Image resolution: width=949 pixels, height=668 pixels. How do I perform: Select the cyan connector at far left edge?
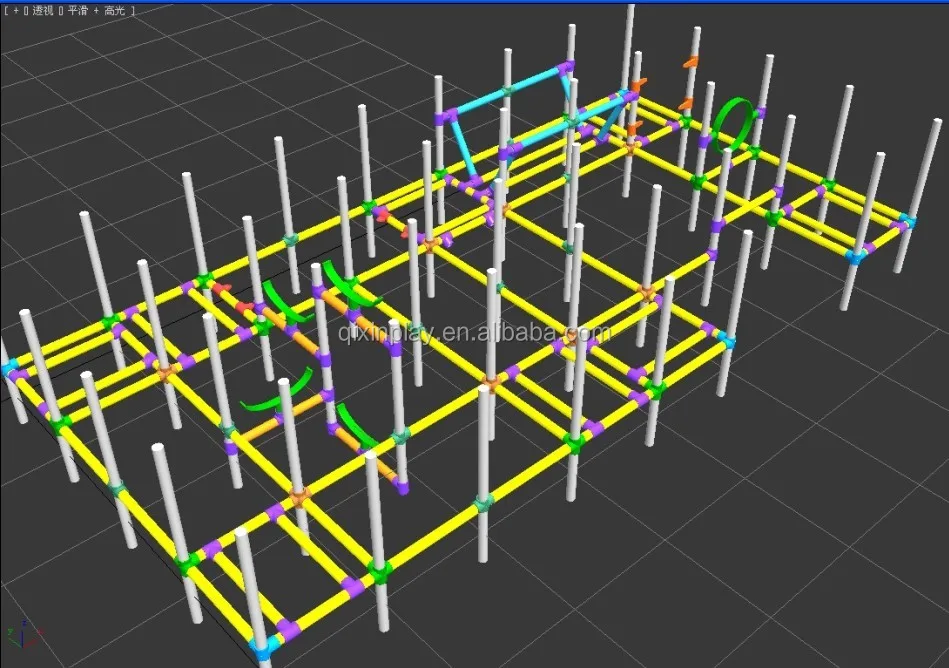tap(9, 368)
